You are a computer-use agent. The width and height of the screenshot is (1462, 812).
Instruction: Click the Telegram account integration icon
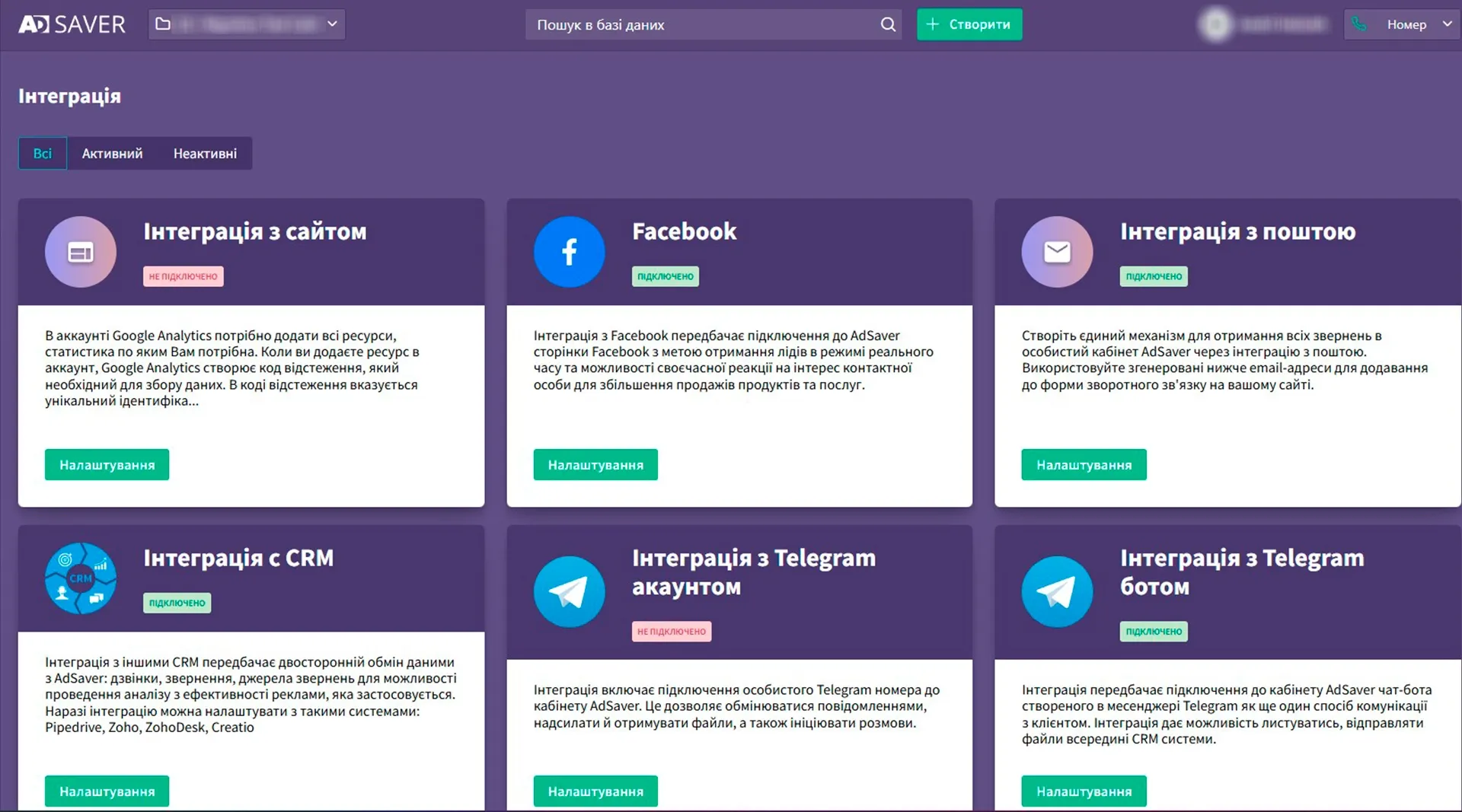(x=570, y=592)
